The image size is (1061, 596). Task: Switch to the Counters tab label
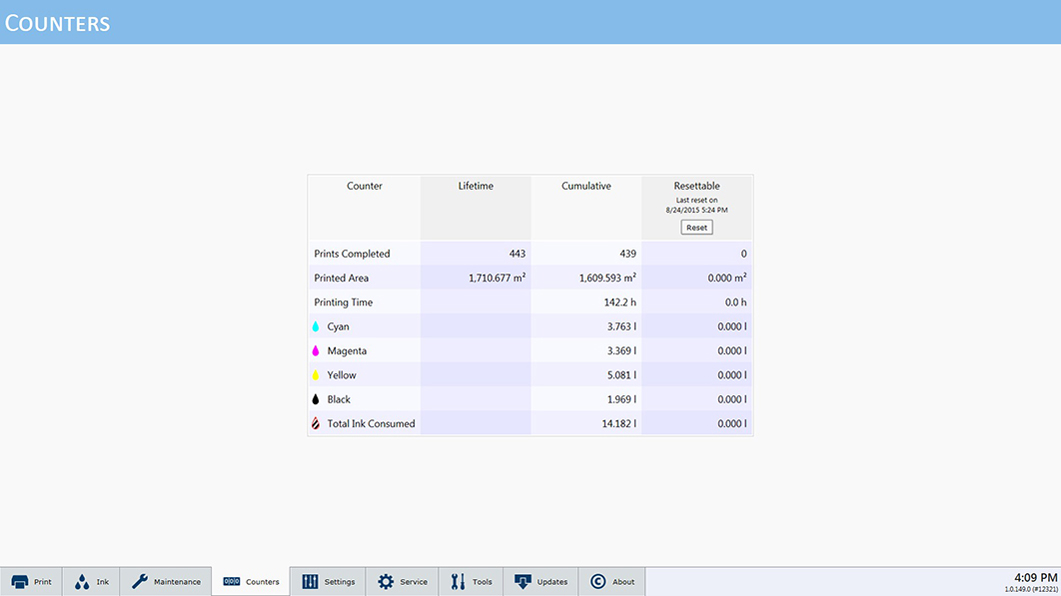coord(262,582)
